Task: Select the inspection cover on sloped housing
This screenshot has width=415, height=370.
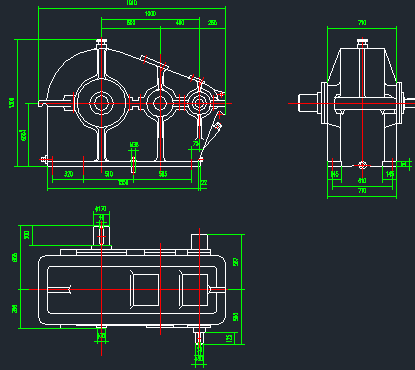Action: [x=154, y=62]
